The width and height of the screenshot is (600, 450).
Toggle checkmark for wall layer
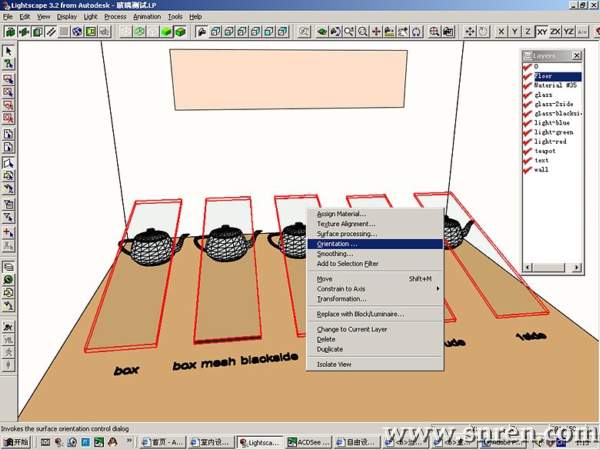click(x=527, y=170)
